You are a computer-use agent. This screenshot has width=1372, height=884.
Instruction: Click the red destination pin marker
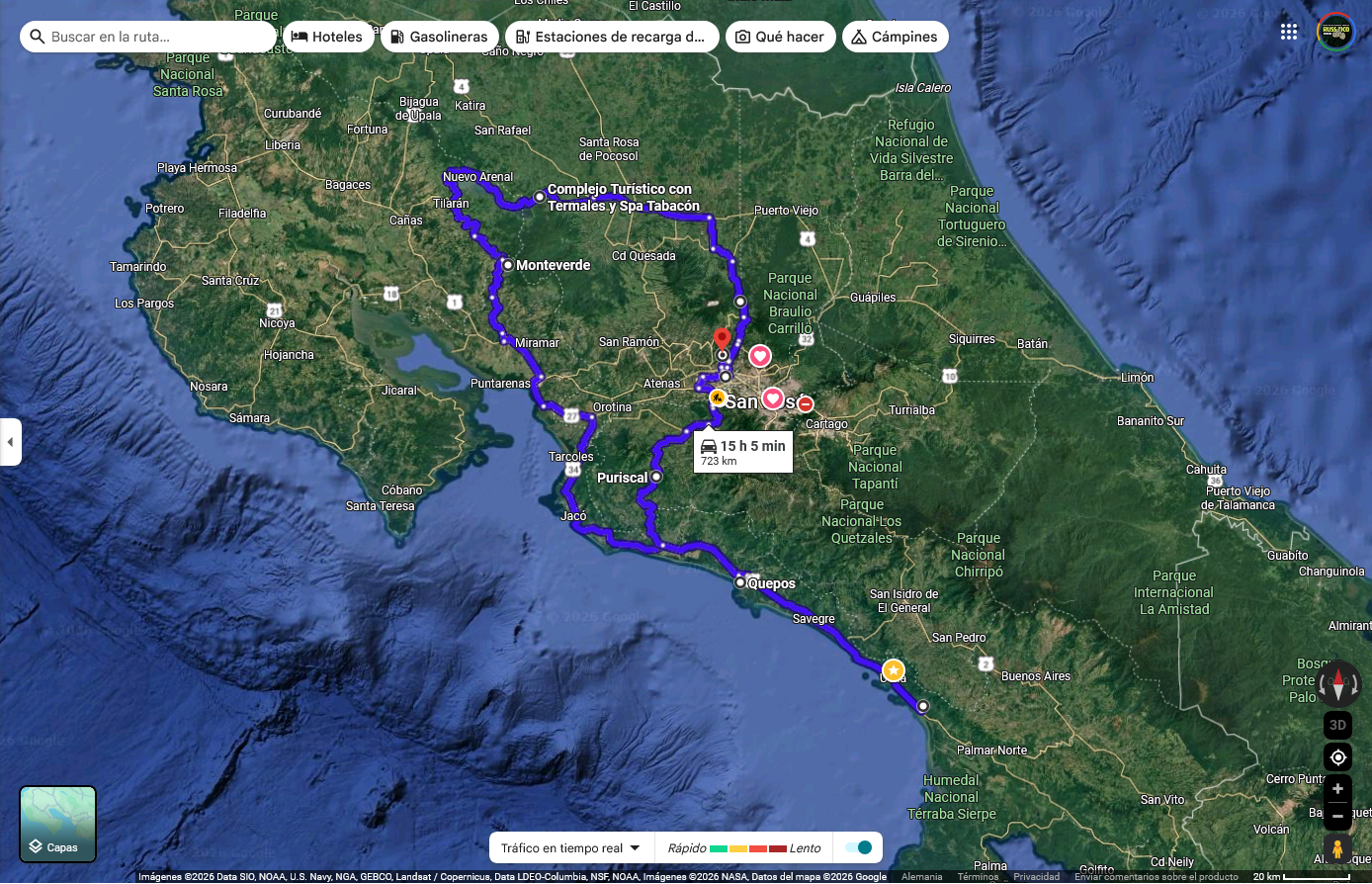click(722, 339)
